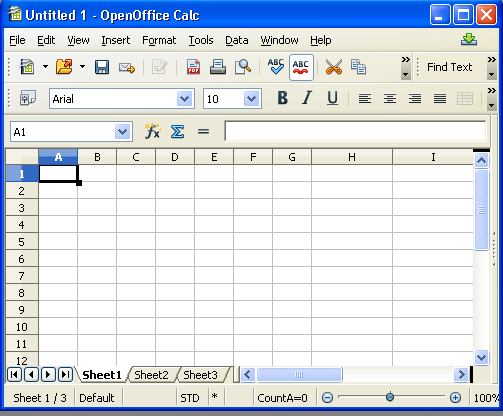Click the vertical scrollbar down arrow
This screenshot has width=503, height=416.
[481, 358]
